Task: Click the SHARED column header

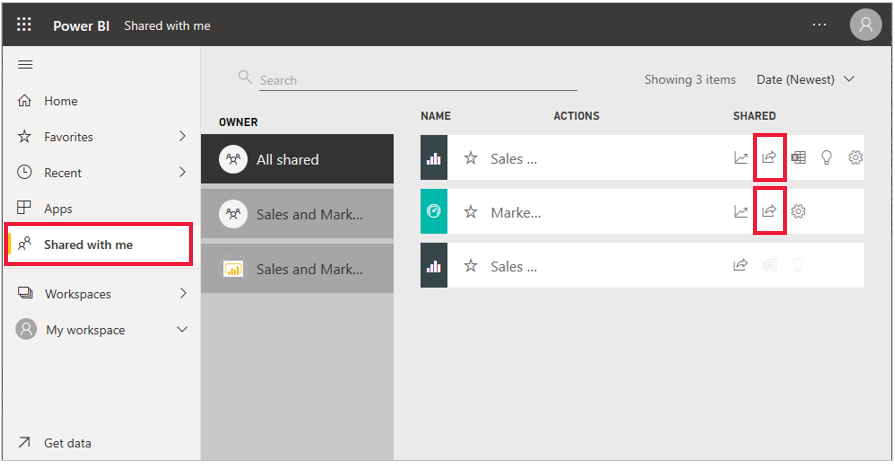Action: click(x=754, y=116)
